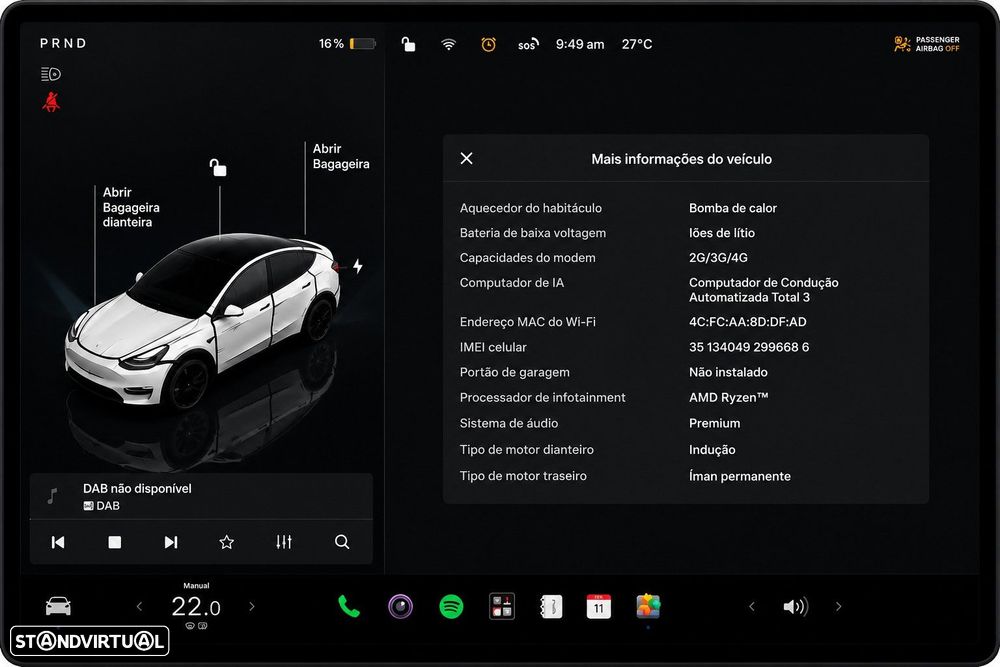Select the Não instalado garage door value

click(728, 372)
